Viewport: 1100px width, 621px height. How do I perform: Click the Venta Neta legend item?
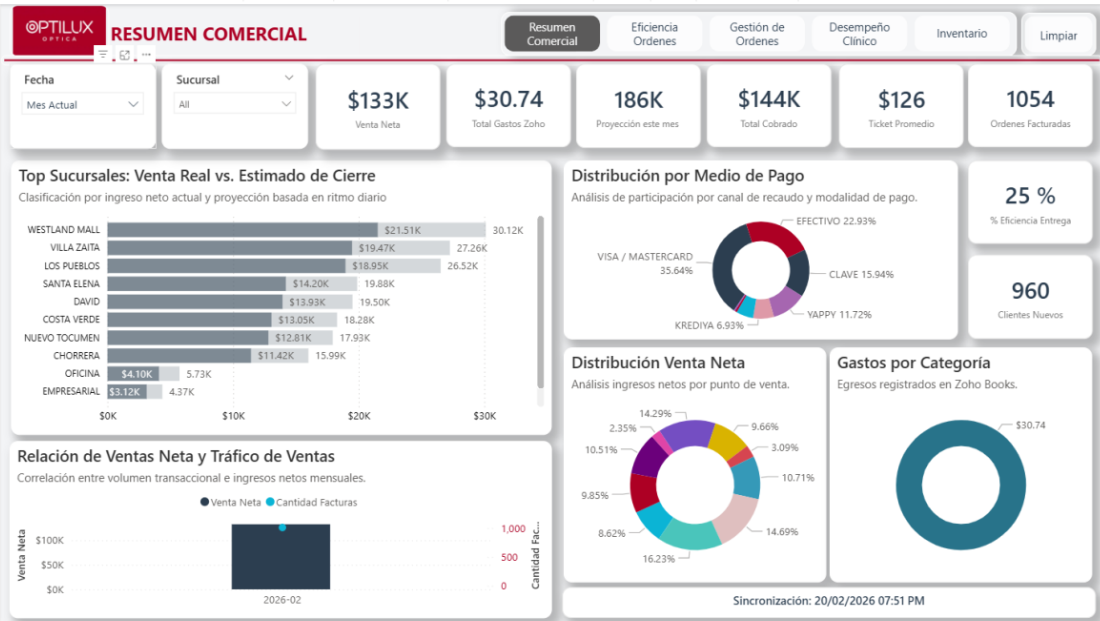tap(231, 502)
